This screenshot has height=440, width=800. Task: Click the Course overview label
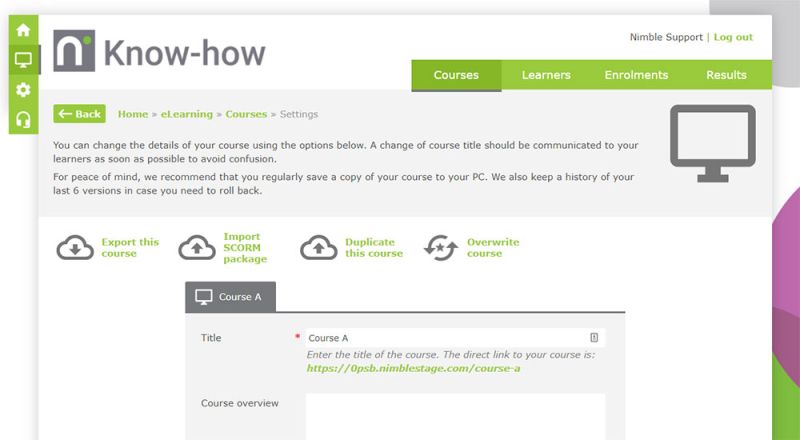(240, 403)
